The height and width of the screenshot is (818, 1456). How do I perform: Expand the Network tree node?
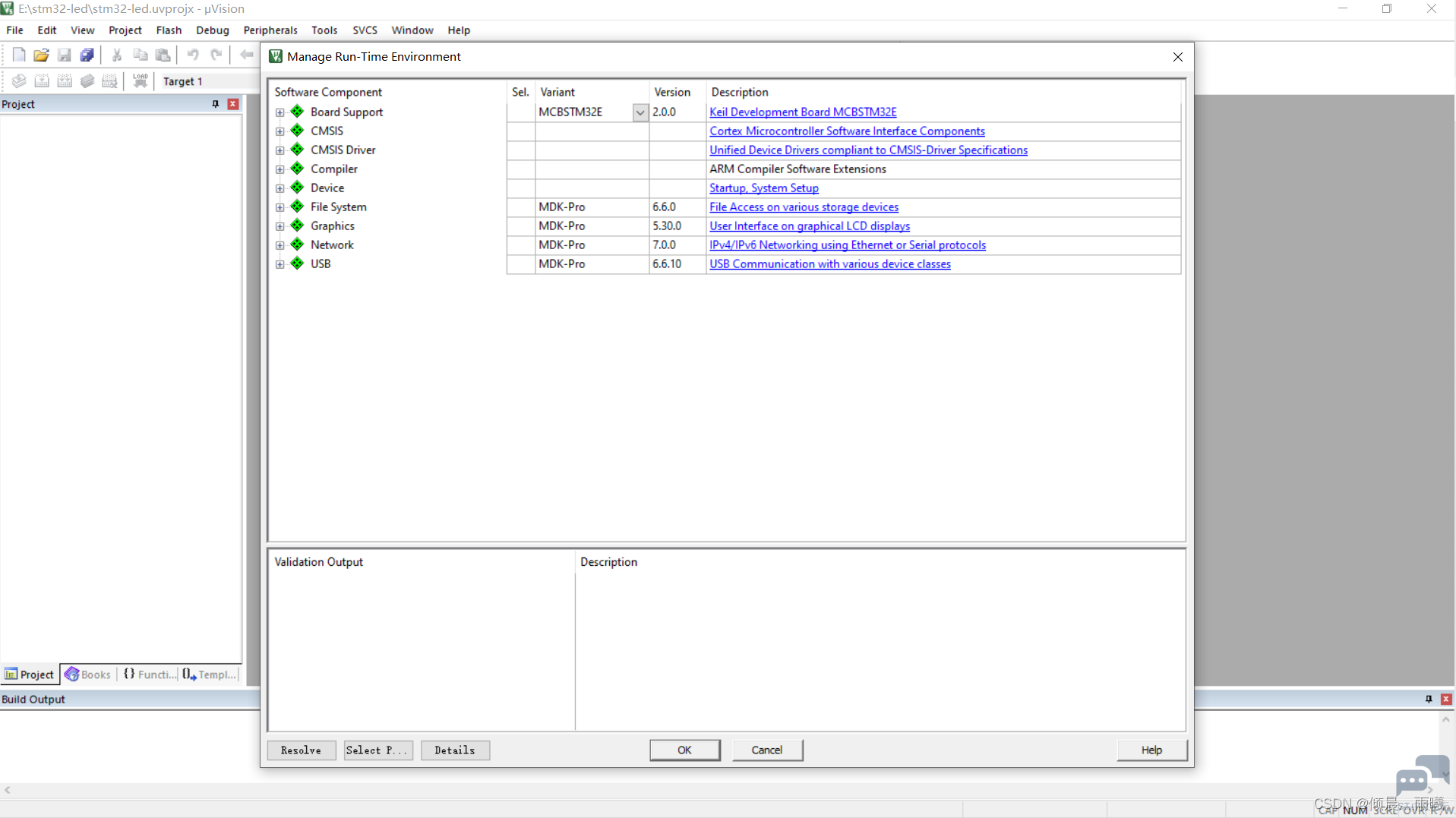pyautogui.click(x=280, y=245)
